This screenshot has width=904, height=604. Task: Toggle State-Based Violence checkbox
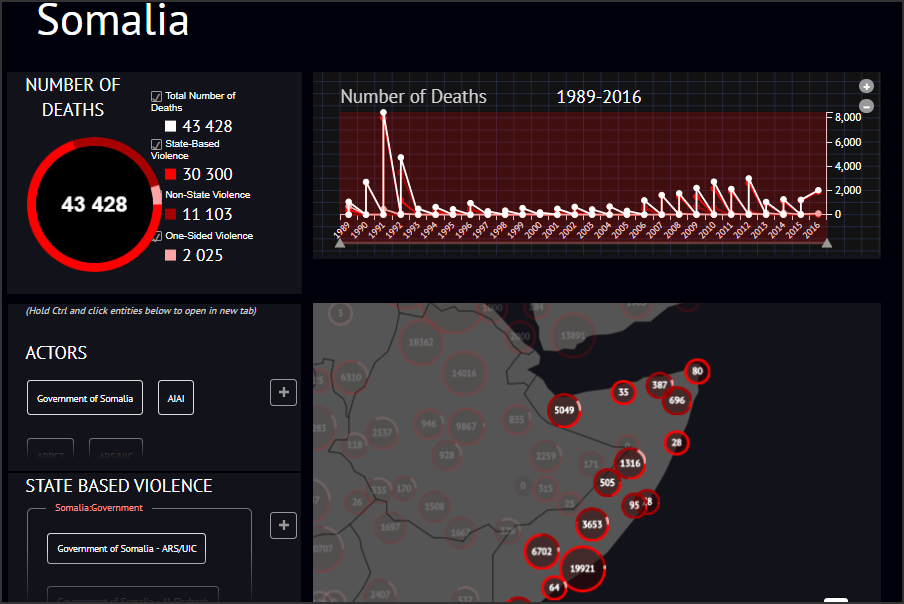click(156, 144)
